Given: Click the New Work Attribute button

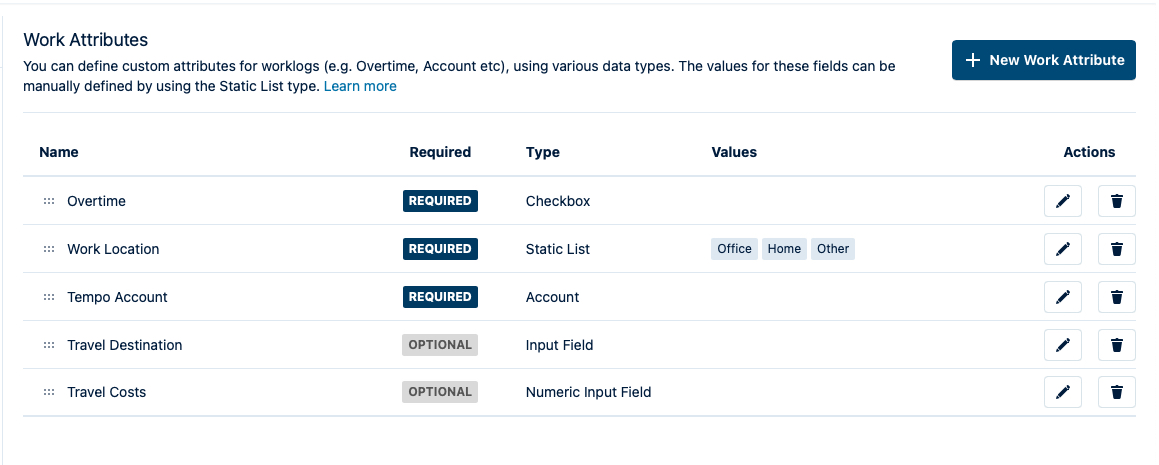Looking at the screenshot, I should [x=1043, y=60].
